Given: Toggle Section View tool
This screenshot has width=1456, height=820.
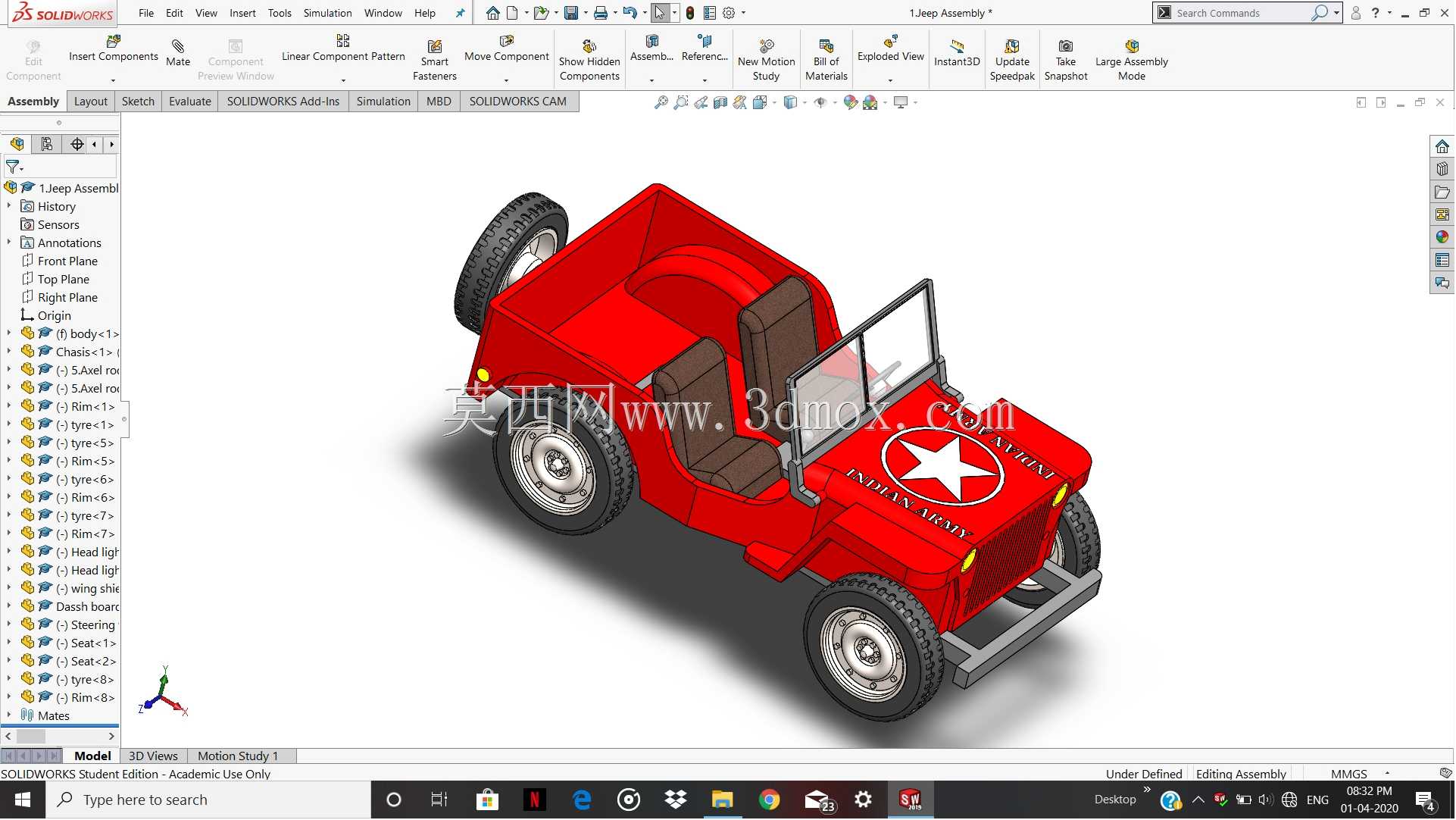Looking at the screenshot, I should tap(720, 102).
